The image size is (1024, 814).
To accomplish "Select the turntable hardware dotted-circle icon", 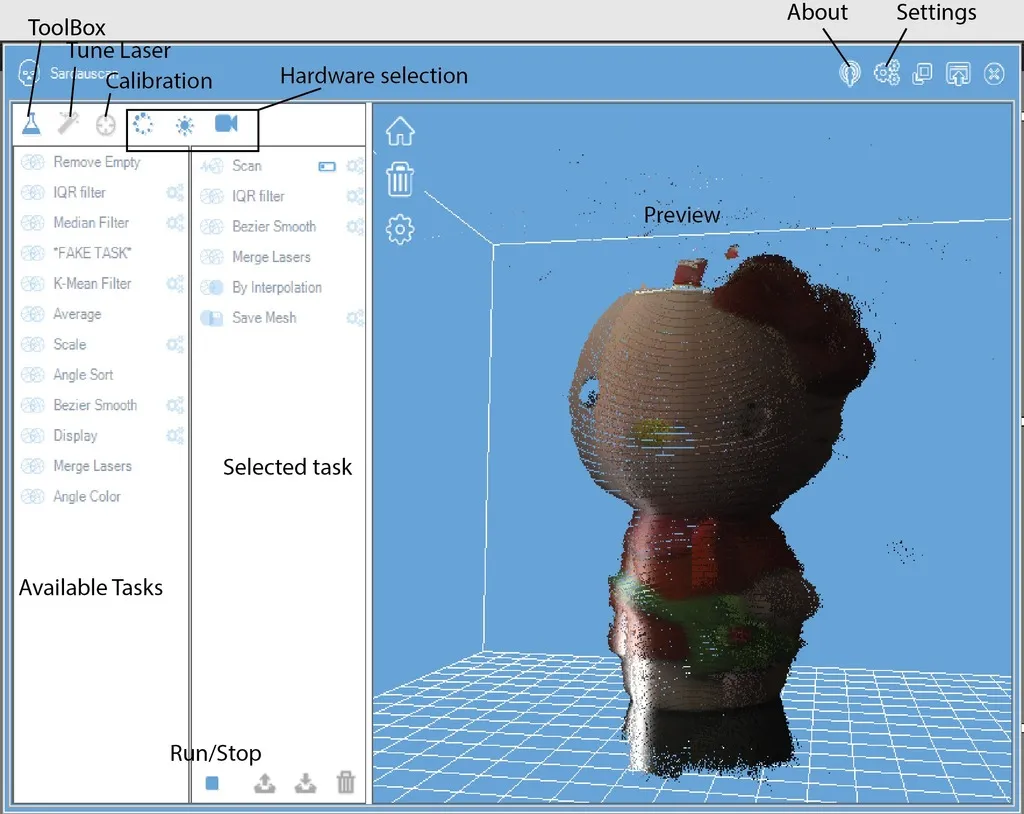I will (143, 123).
